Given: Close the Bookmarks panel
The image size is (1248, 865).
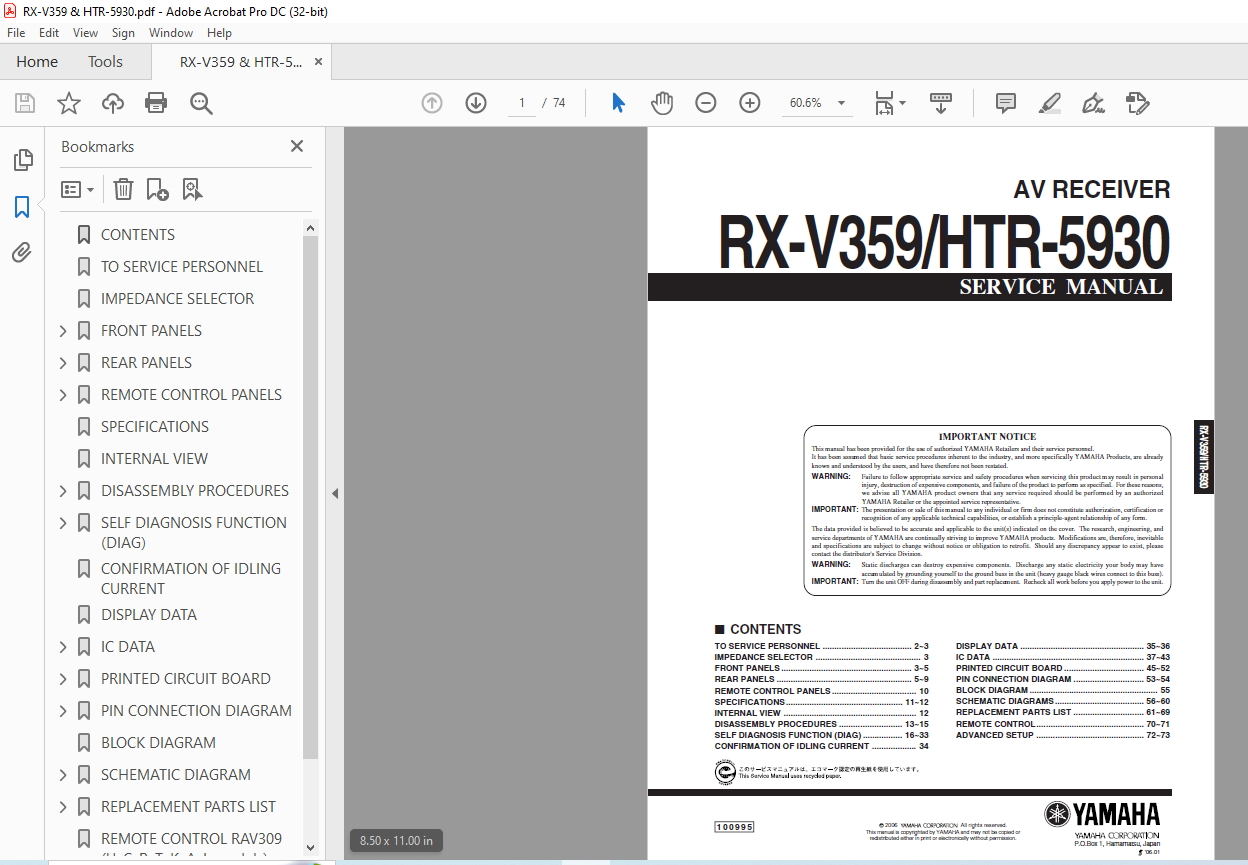Looking at the screenshot, I should click(297, 146).
